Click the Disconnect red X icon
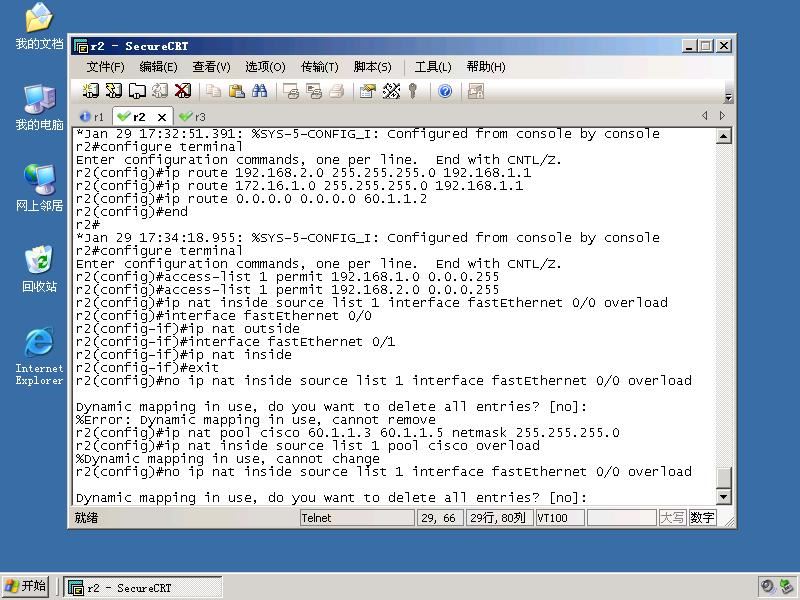Viewport: 800px width, 600px height. (x=183, y=91)
